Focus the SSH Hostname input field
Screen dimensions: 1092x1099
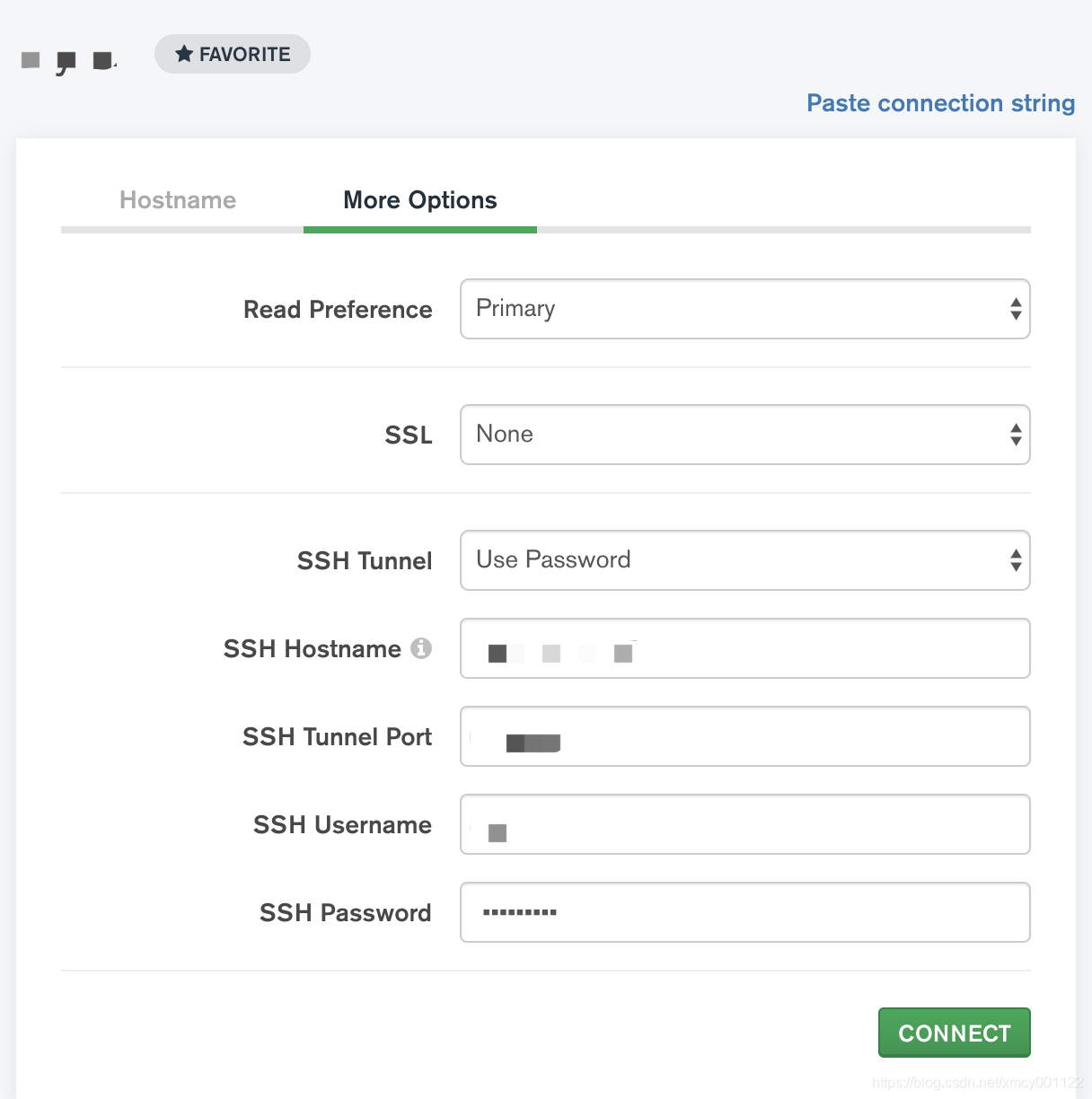tap(744, 648)
